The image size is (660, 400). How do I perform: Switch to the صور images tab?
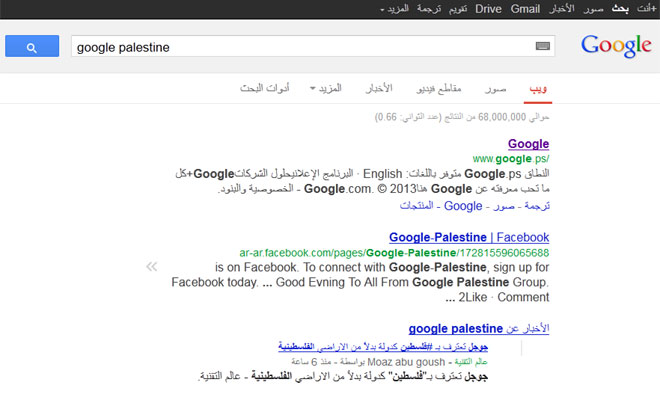pyautogui.click(x=495, y=89)
